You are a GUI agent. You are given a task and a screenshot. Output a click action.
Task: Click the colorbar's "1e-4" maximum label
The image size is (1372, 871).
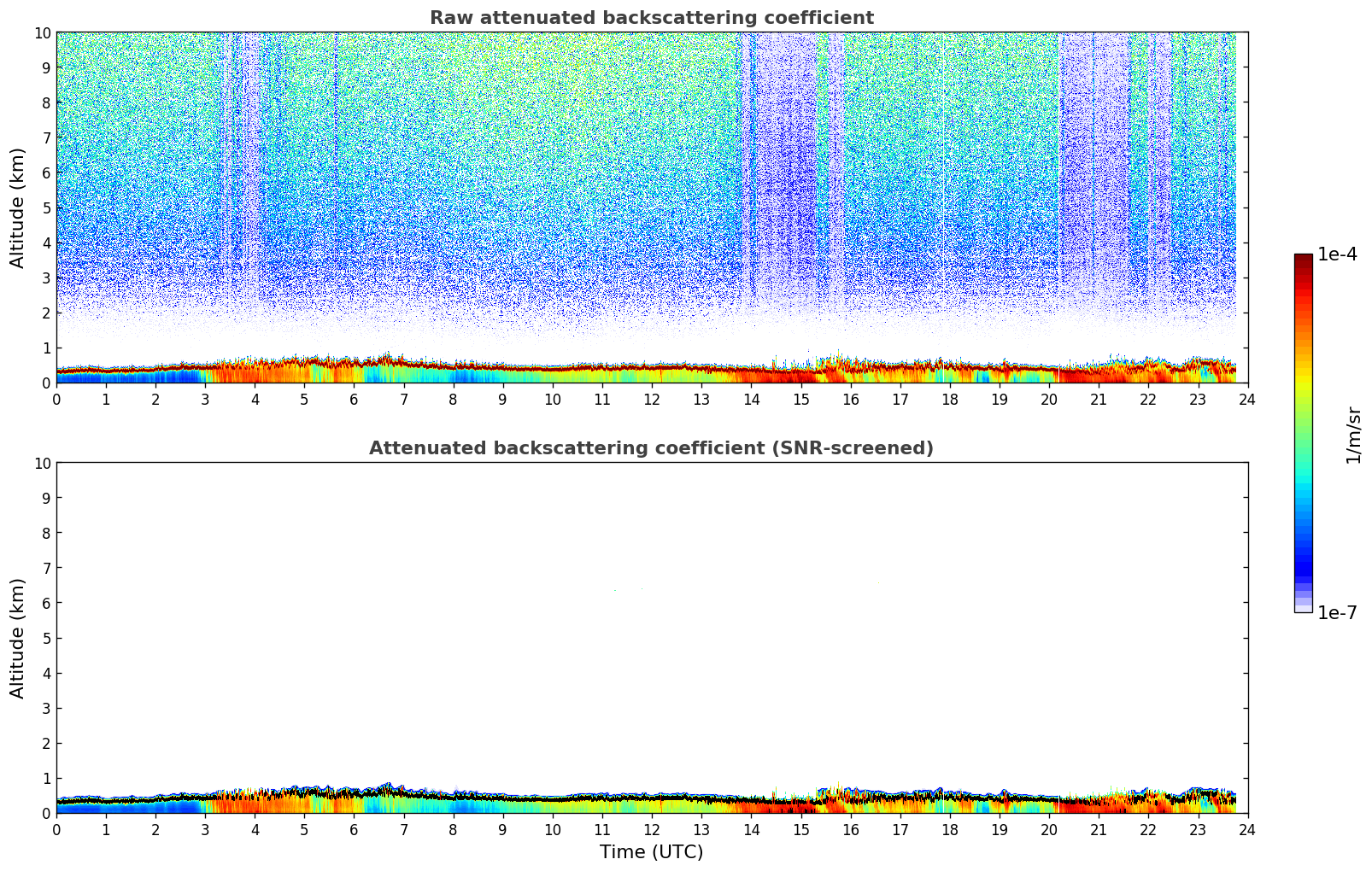tap(1337, 254)
